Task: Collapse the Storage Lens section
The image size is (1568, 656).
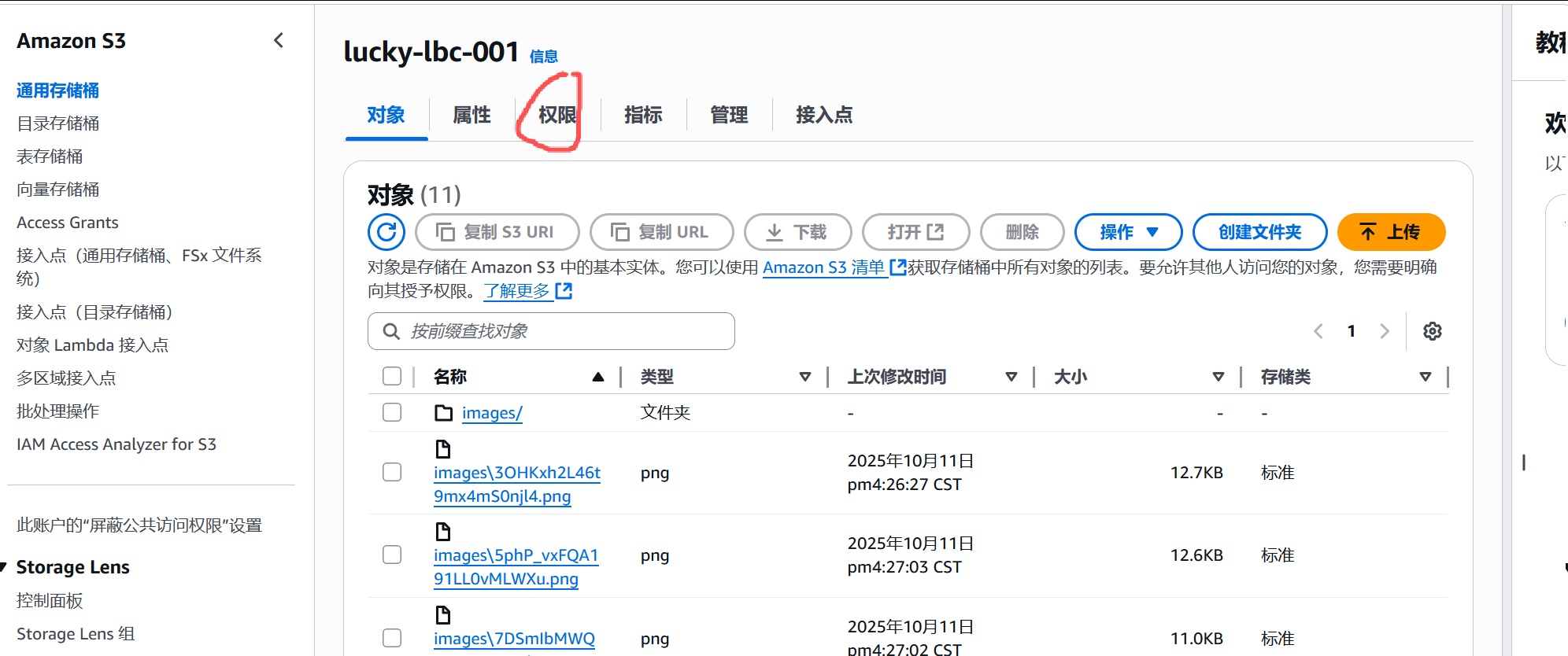Action: pyautogui.click(x=3, y=567)
